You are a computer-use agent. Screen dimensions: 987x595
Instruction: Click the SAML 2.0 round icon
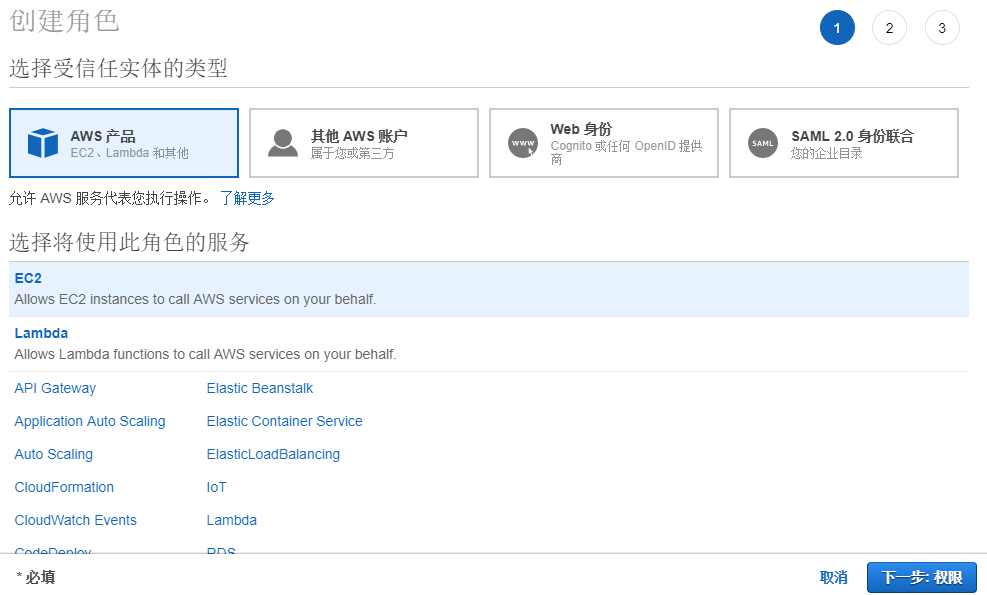point(763,143)
